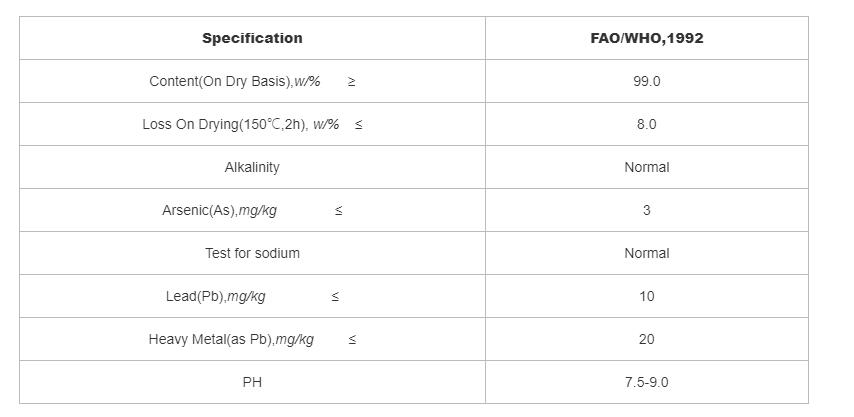Click the Lead limit value 10
The height and width of the screenshot is (417, 854).
(646, 296)
